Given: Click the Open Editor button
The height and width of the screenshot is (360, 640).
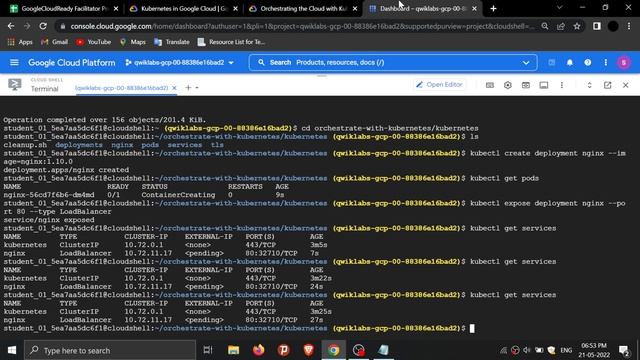Looking at the screenshot, I should point(439,84).
